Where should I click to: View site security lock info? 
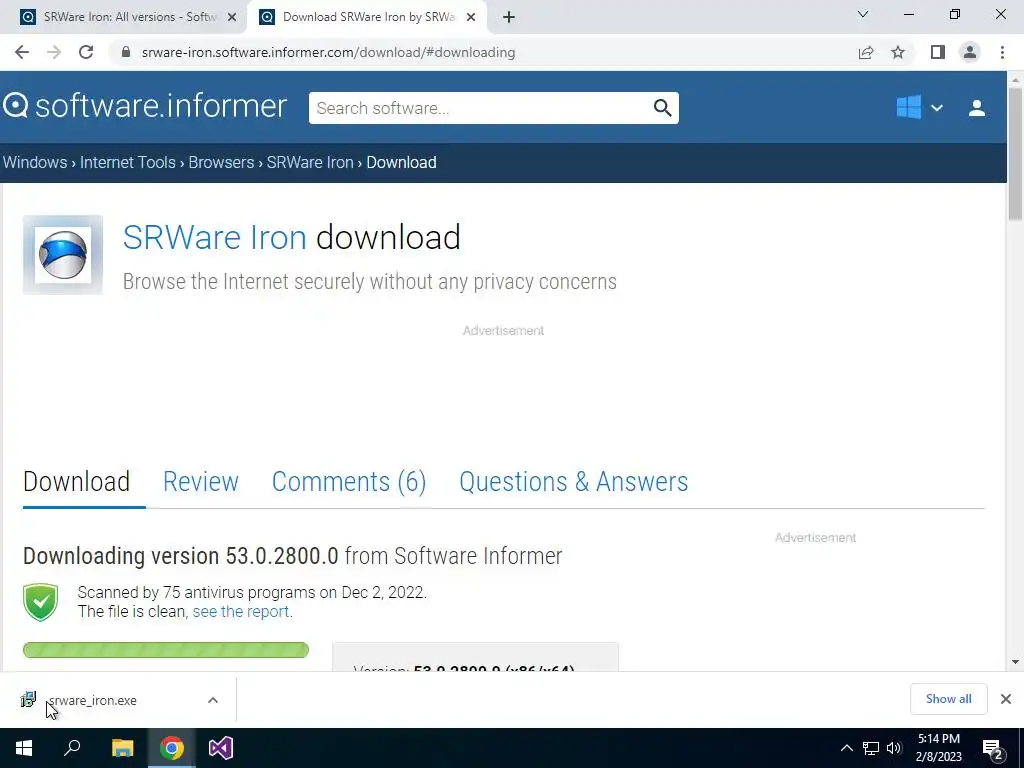[126, 52]
